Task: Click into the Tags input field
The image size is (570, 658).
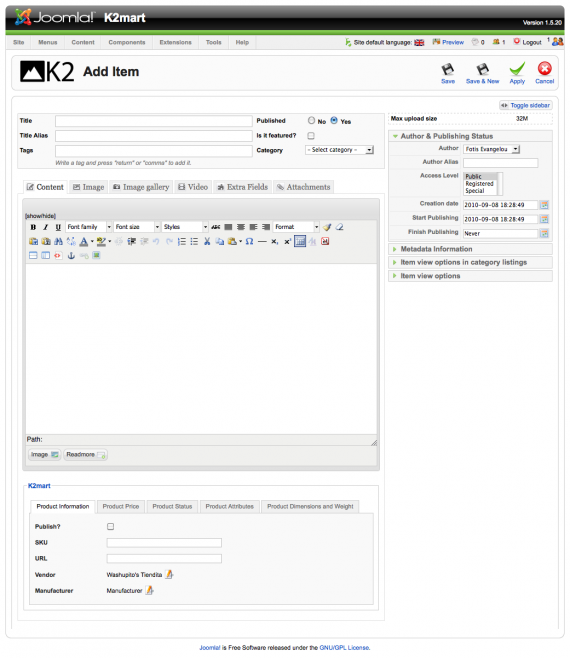Action: pos(154,151)
